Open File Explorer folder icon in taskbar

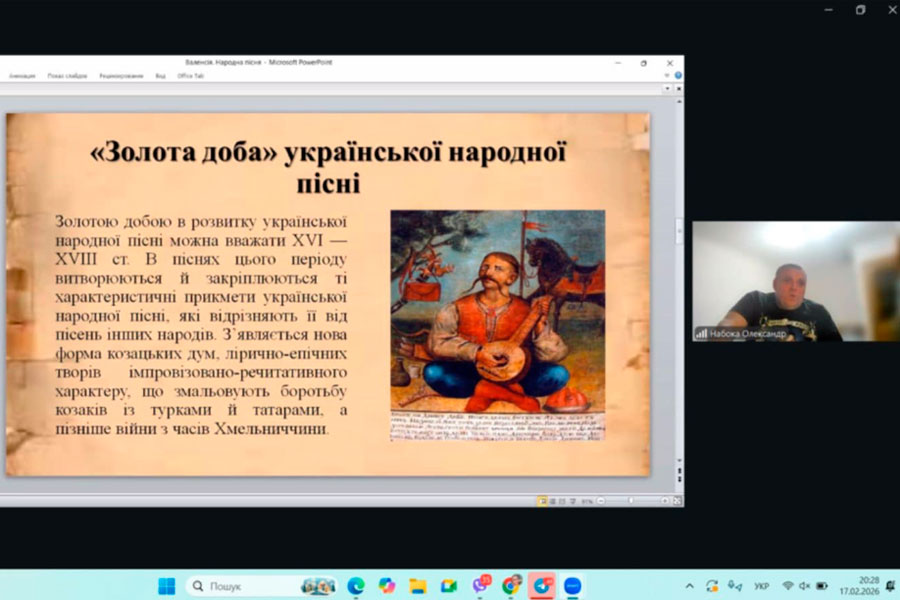point(418,586)
